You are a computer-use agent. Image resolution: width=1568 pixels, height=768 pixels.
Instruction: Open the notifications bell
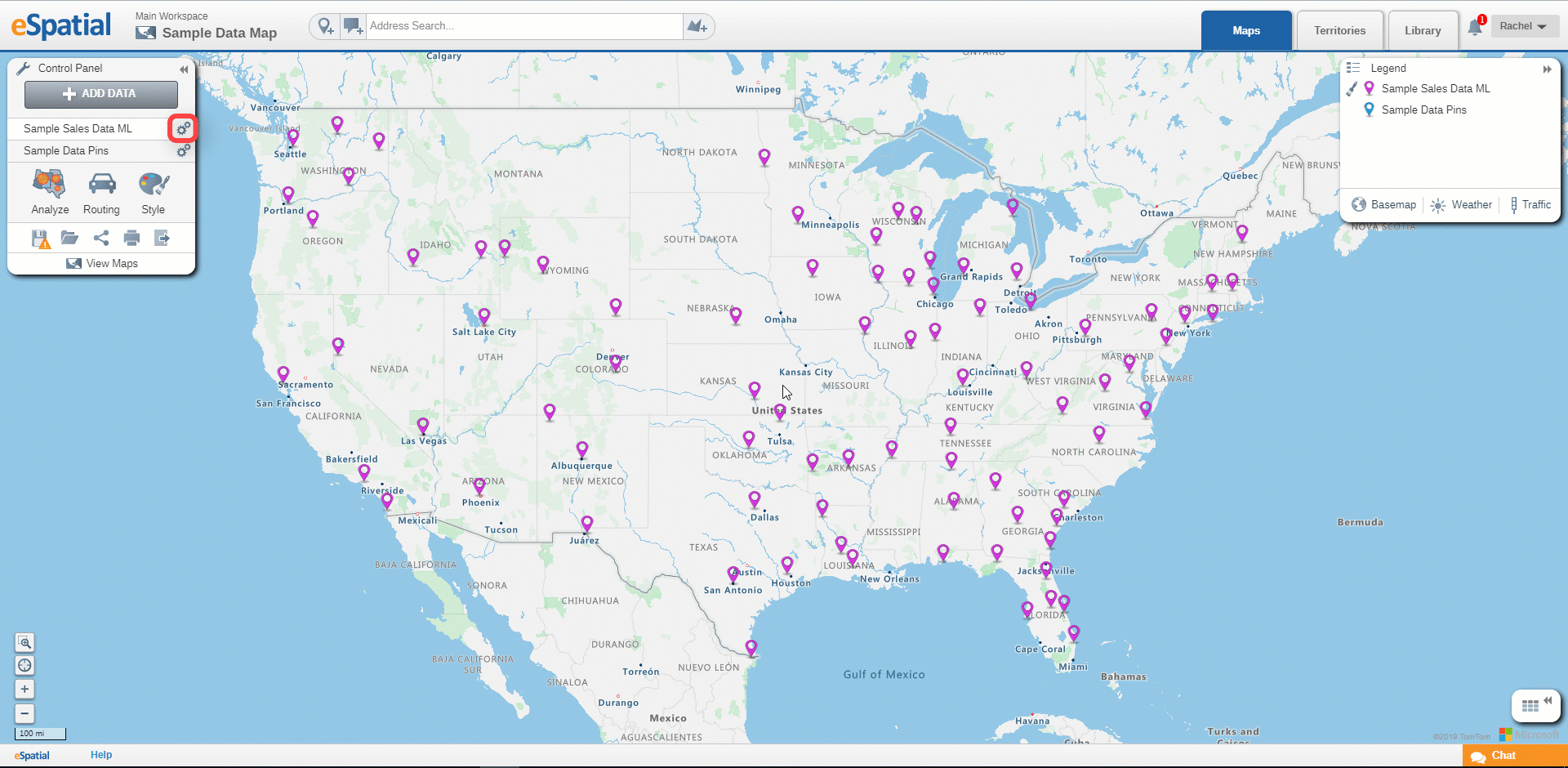[1475, 27]
